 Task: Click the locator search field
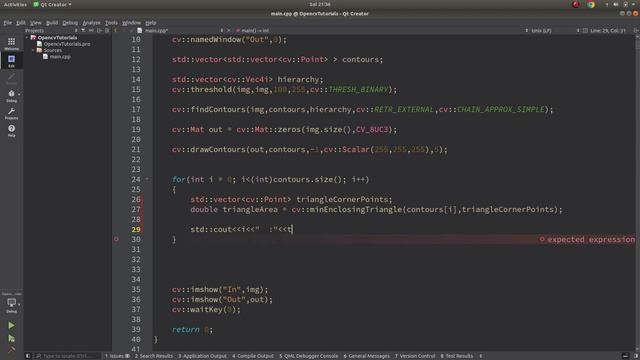tap(67, 356)
